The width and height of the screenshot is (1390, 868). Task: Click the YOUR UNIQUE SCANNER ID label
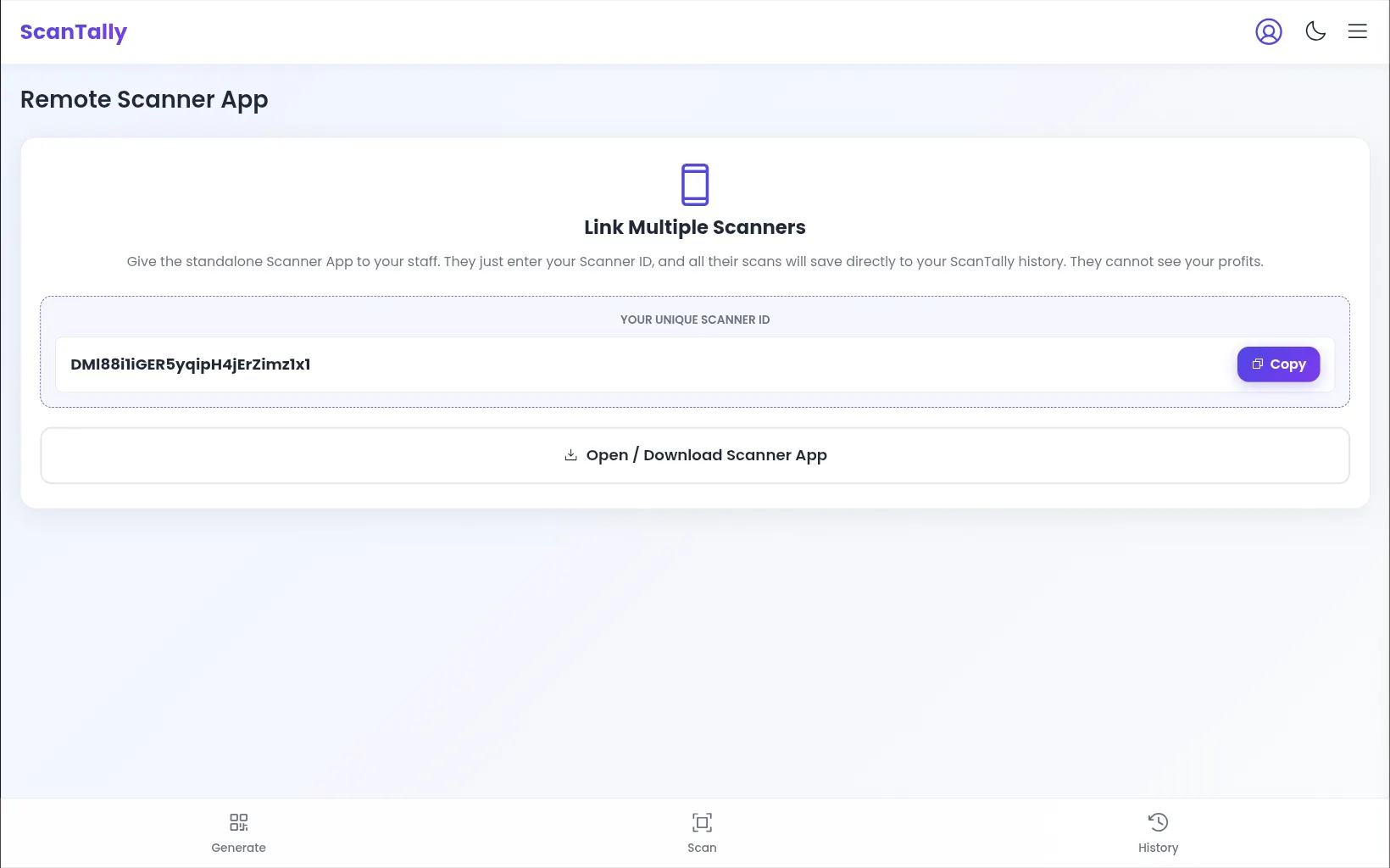pos(695,320)
